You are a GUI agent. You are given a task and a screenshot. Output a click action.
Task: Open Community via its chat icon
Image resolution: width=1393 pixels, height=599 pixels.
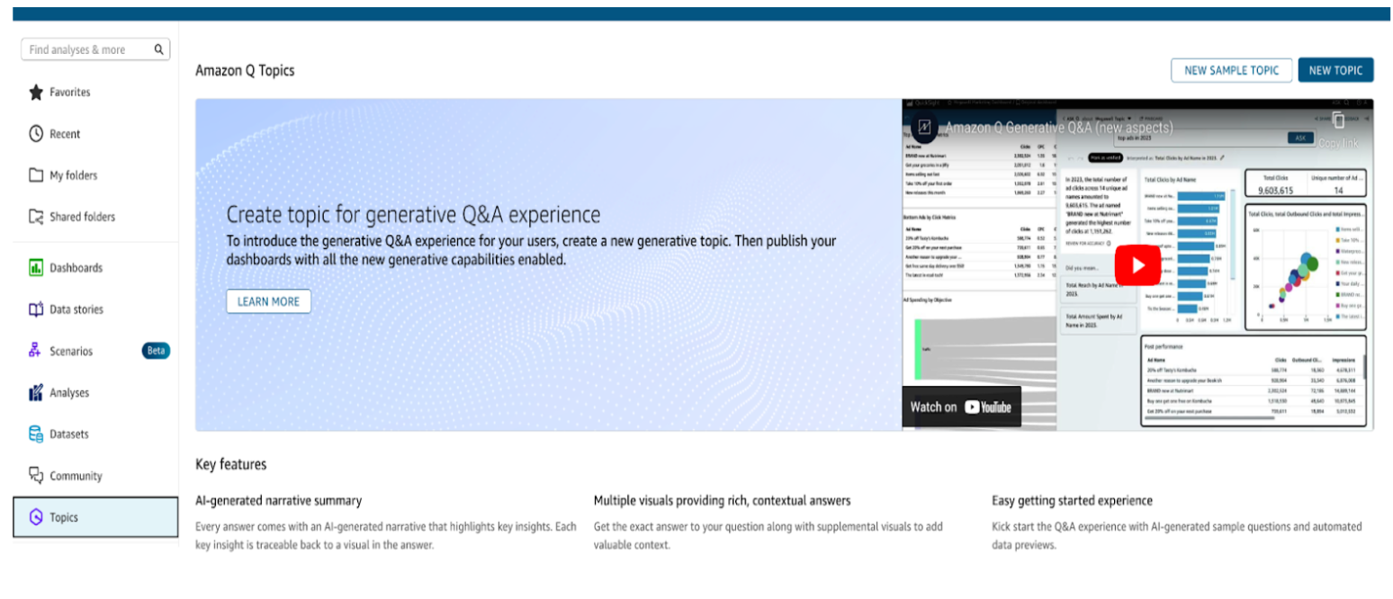(36, 476)
